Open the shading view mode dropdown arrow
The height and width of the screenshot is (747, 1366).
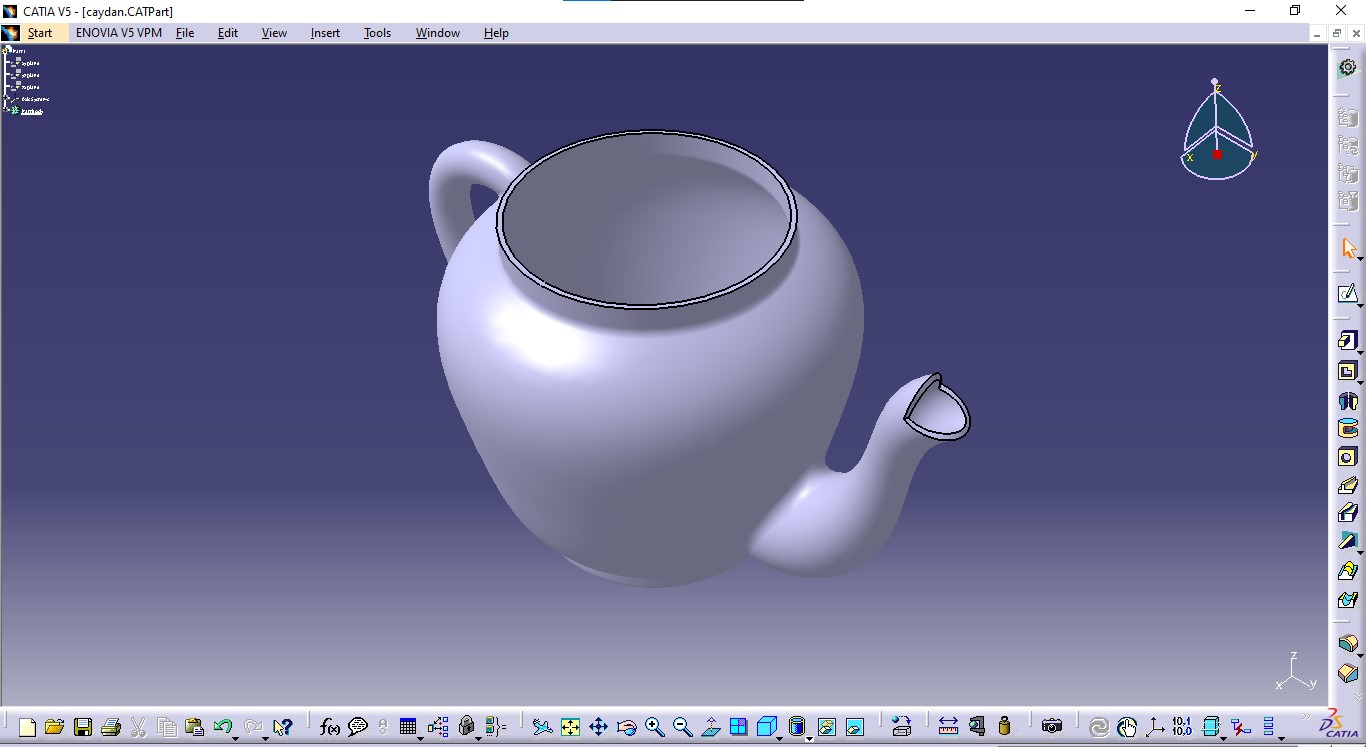pyautogui.click(x=809, y=737)
